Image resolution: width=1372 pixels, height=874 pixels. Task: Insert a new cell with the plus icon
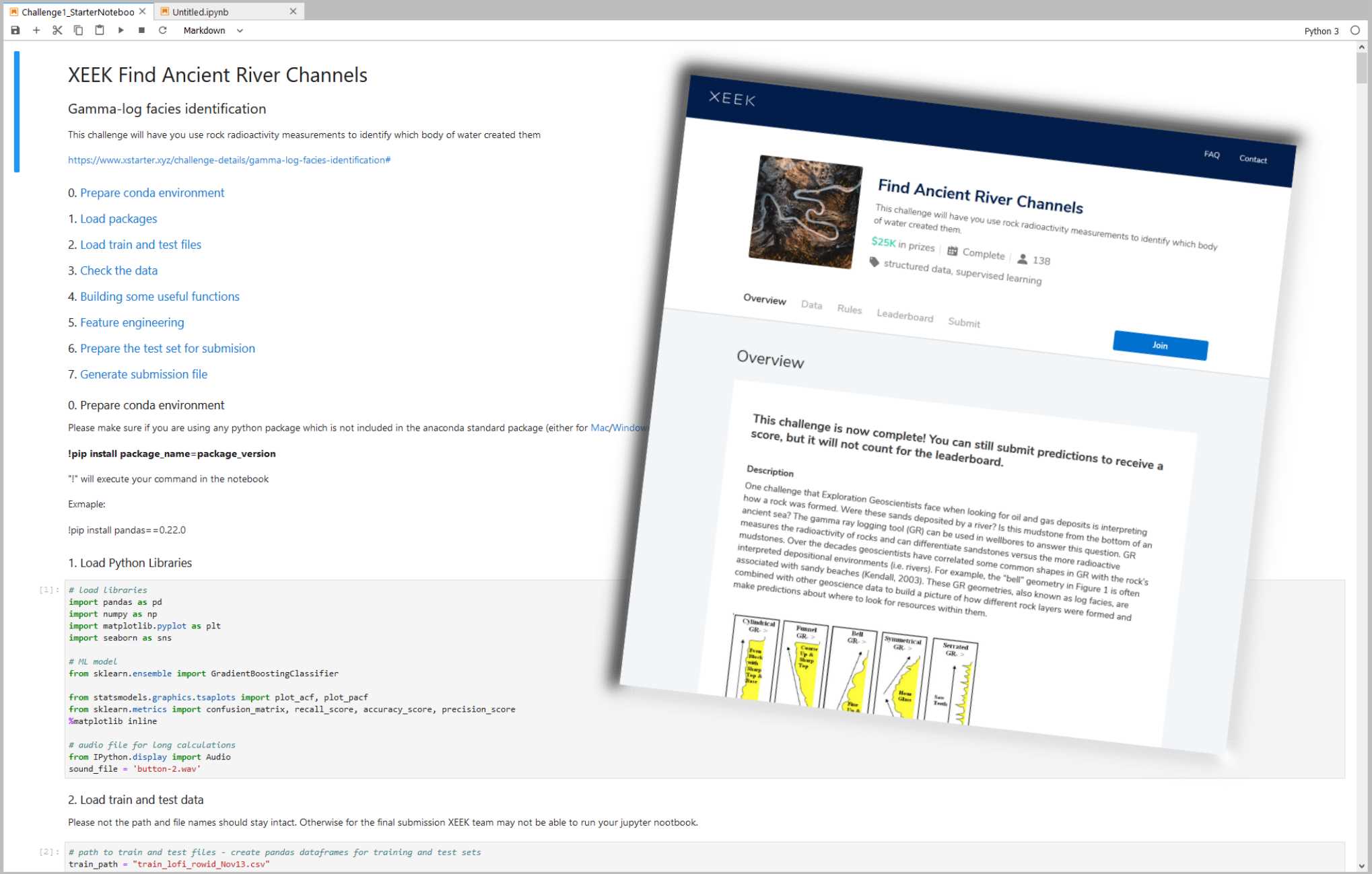[36, 30]
